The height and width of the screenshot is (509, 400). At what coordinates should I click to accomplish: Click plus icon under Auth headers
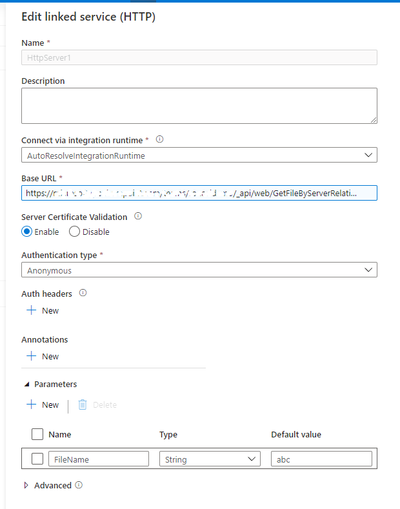[31, 310]
